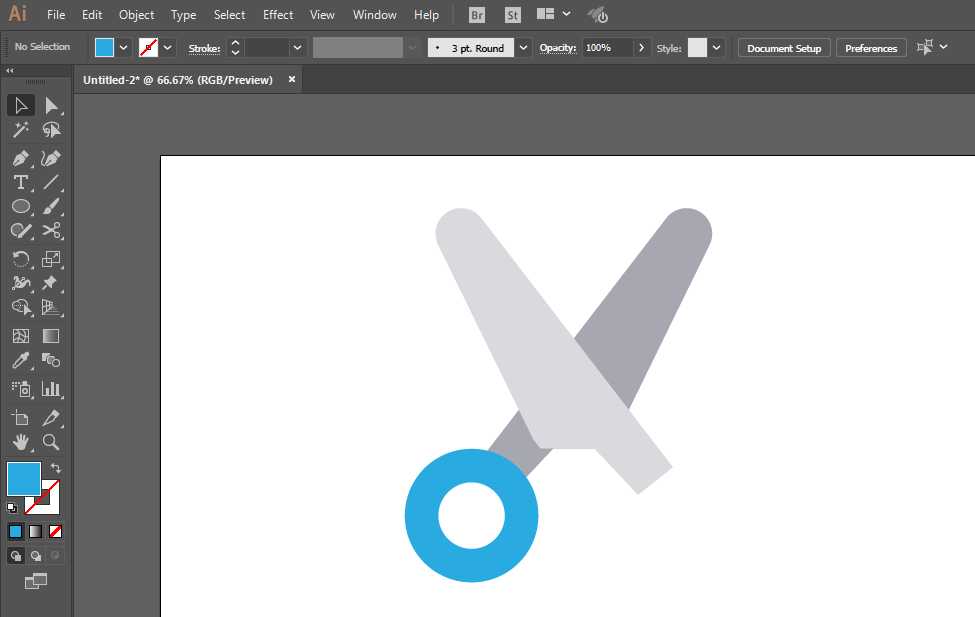Select the Pen tool
Viewport: 975px width, 617px height.
(x=21, y=158)
